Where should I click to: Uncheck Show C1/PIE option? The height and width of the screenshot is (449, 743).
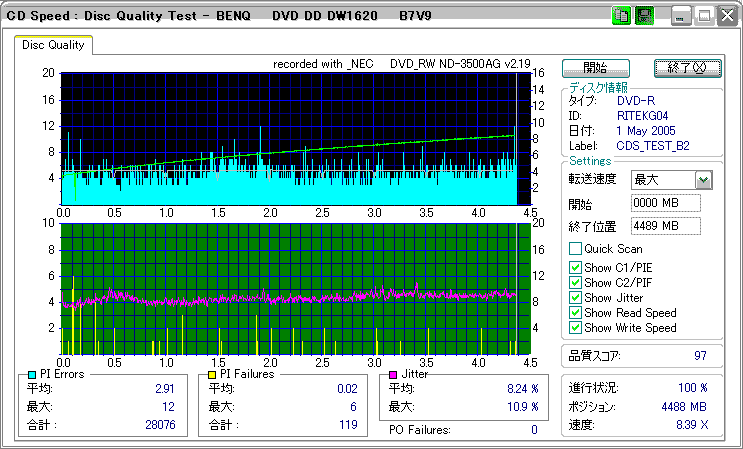click(x=575, y=268)
